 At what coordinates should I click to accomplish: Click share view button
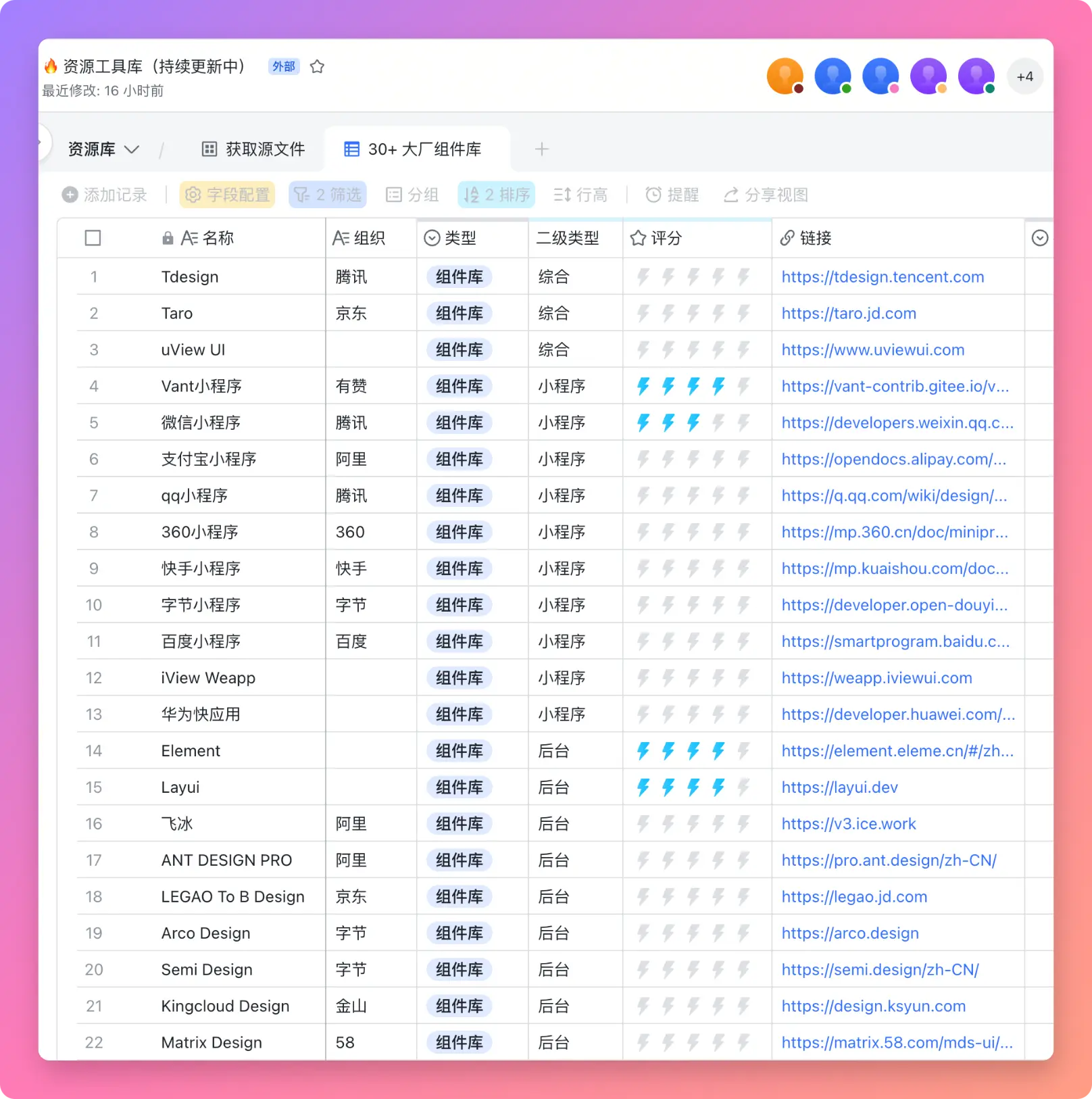766,195
